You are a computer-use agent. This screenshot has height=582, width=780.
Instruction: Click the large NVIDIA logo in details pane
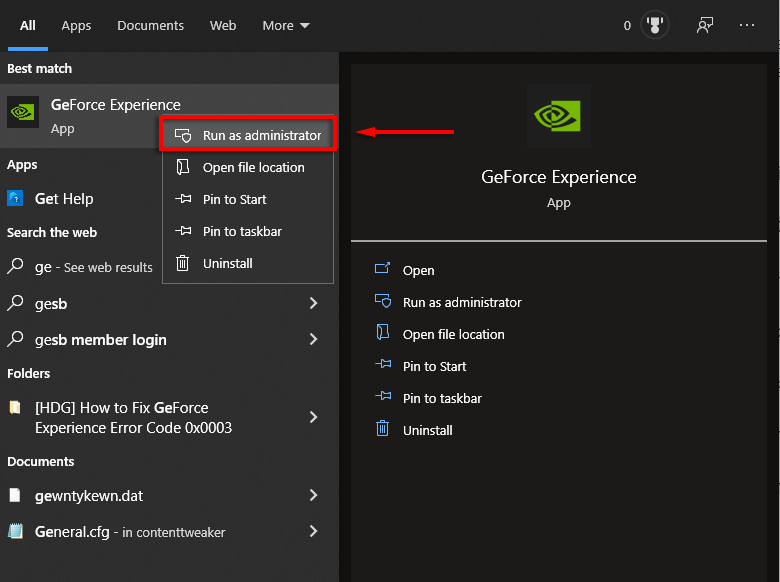click(558, 116)
